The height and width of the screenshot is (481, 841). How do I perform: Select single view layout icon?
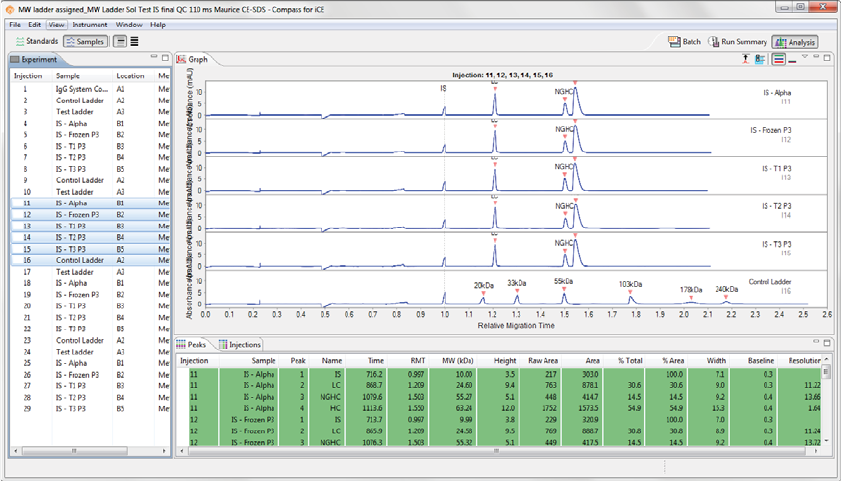click(x=120, y=42)
